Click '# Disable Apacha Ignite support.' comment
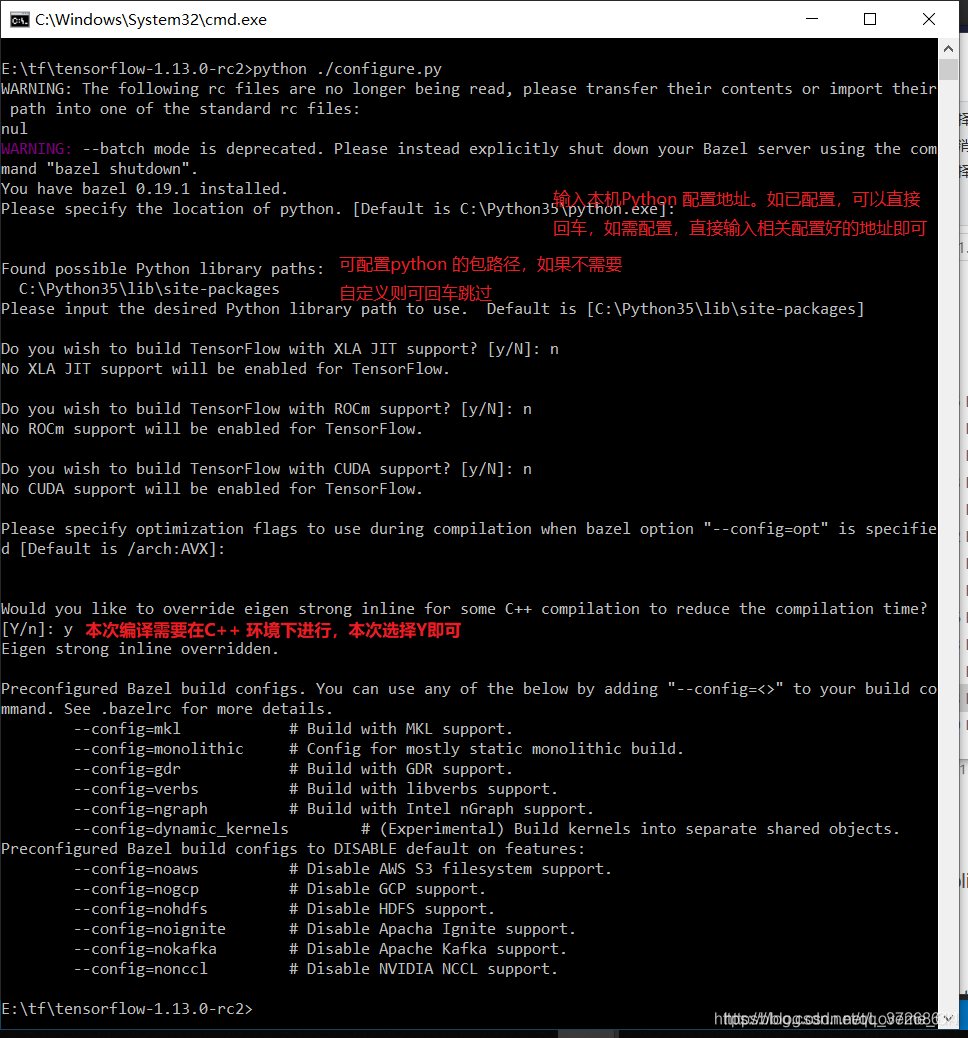The height and width of the screenshot is (1038, 968). (x=433, y=929)
